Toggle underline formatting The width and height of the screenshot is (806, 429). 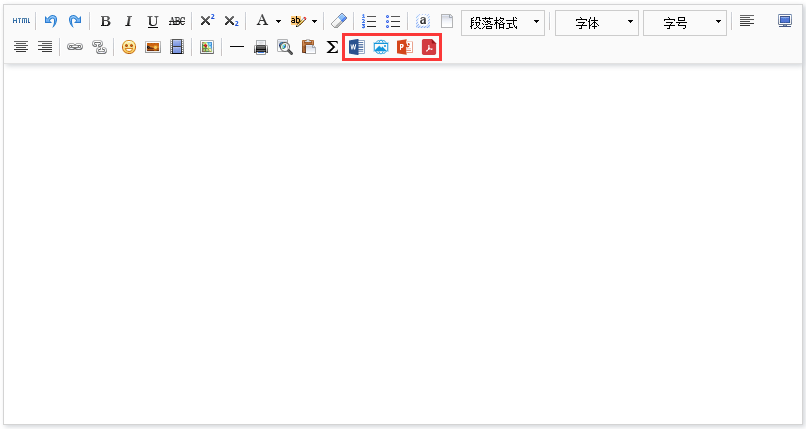click(x=153, y=21)
